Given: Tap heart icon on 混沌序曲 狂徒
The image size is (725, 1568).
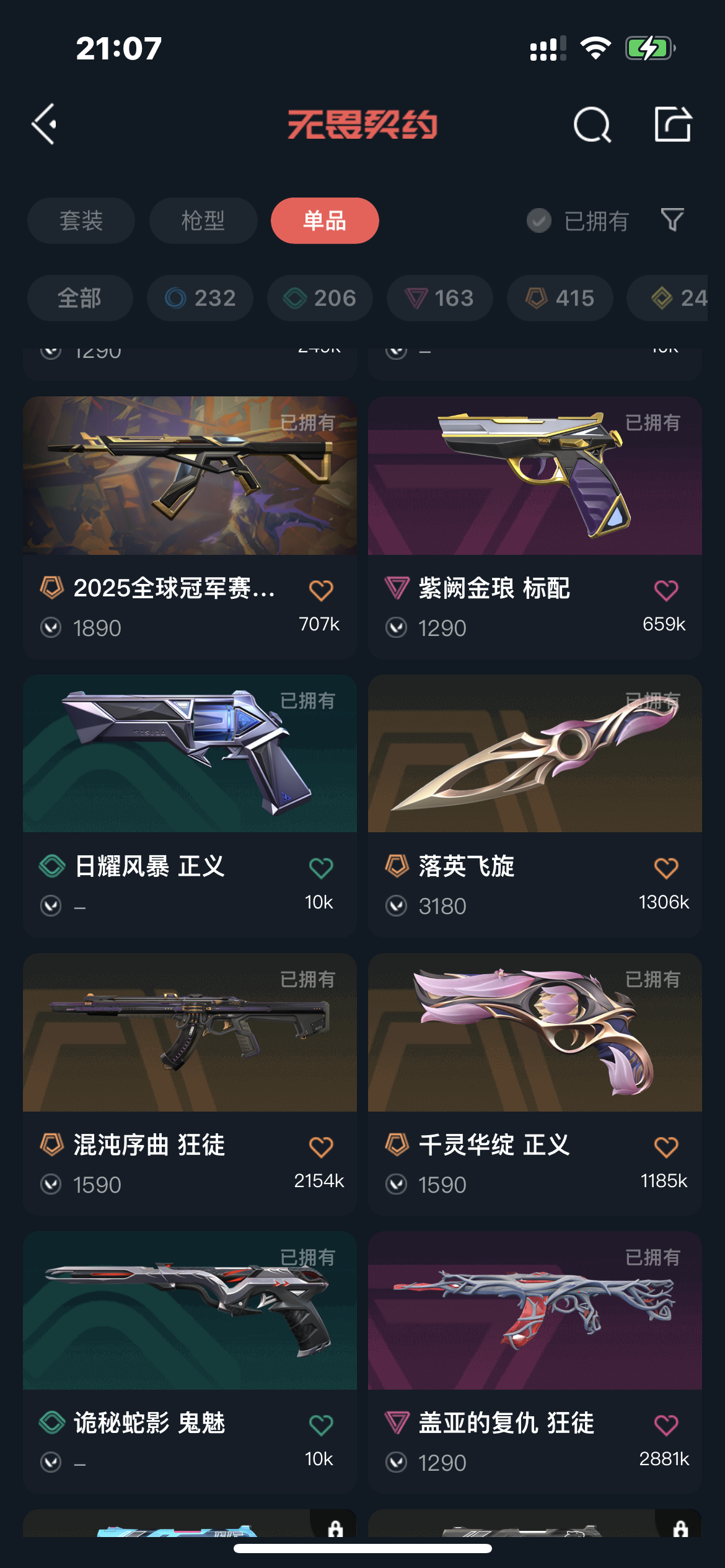Looking at the screenshot, I should (x=321, y=1147).
